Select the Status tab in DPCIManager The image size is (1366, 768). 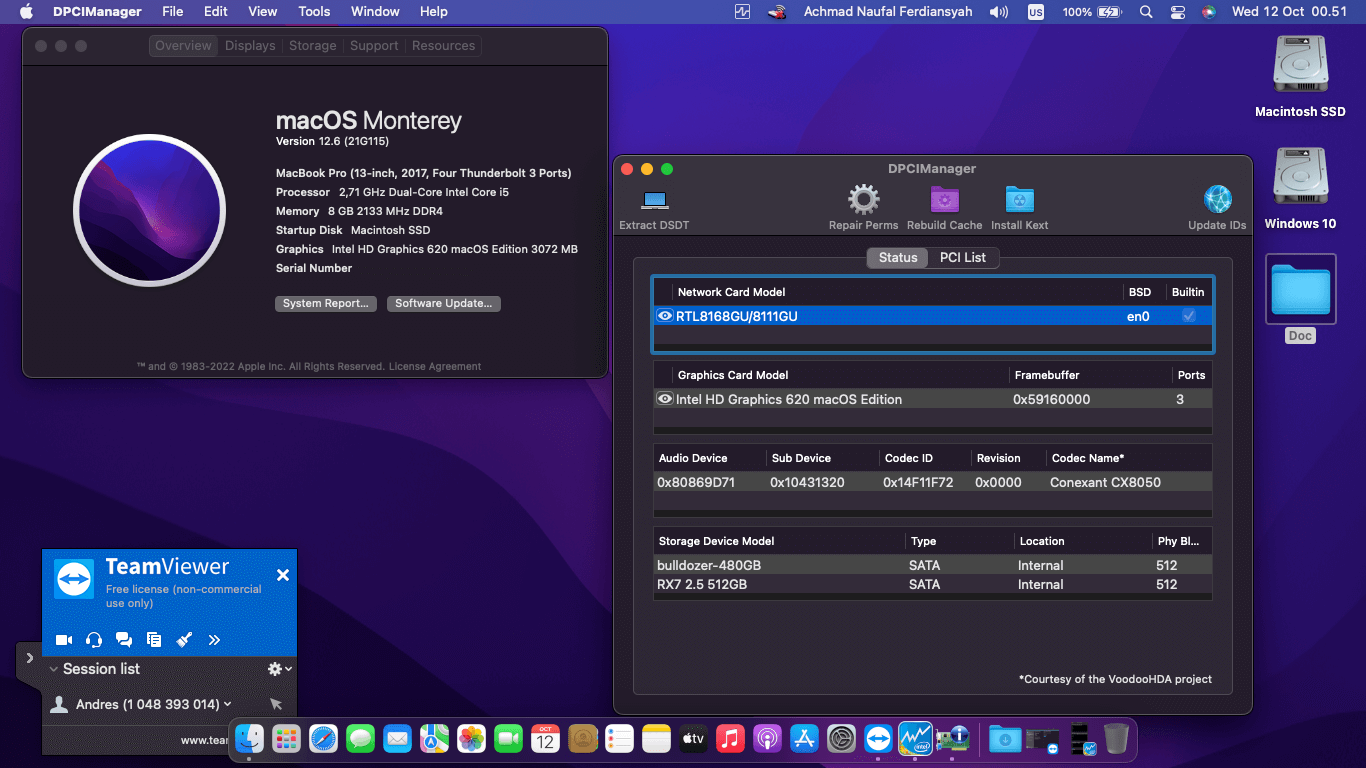tap(898, 258)
